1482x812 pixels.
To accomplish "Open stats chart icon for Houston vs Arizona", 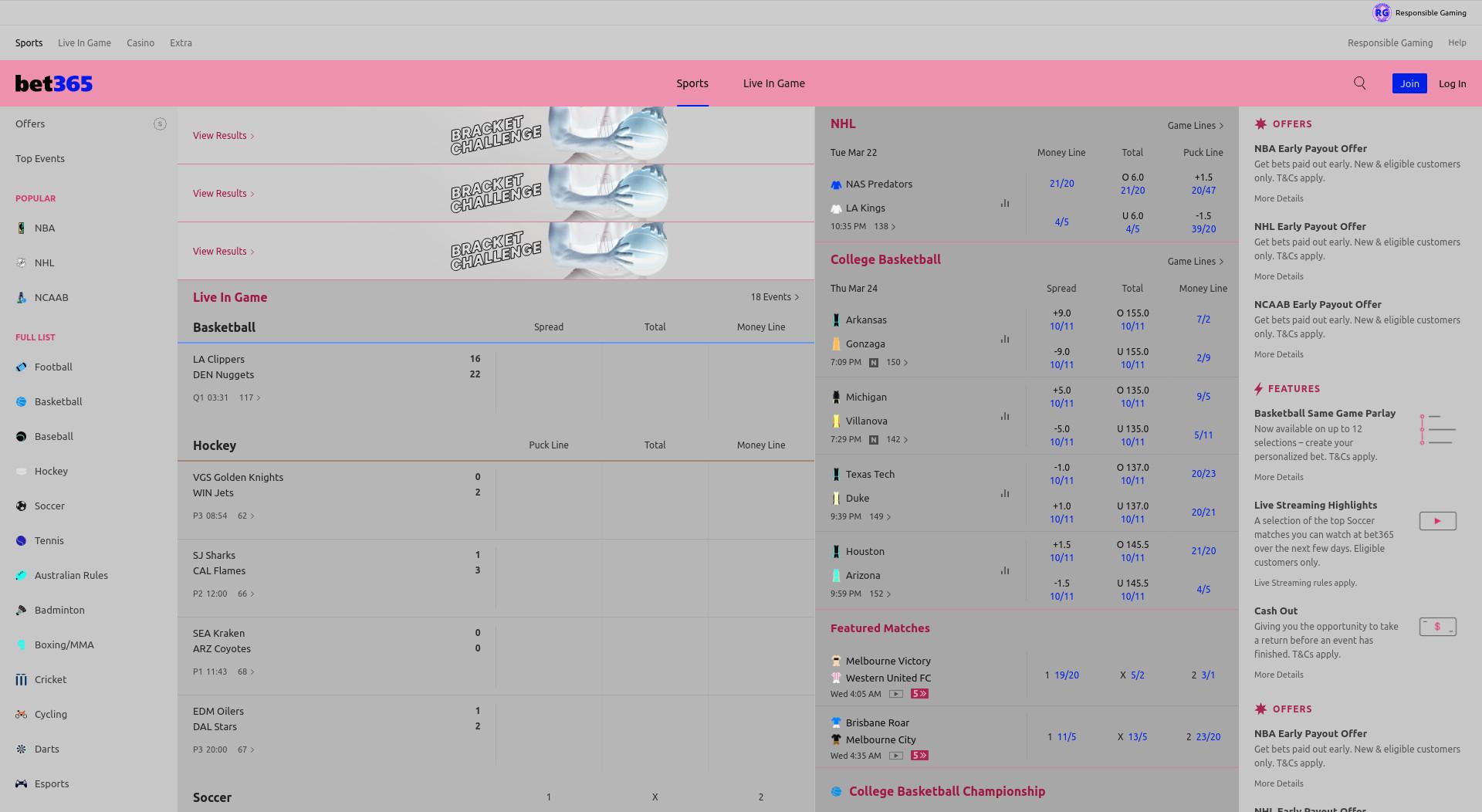I will point(1005,570).
